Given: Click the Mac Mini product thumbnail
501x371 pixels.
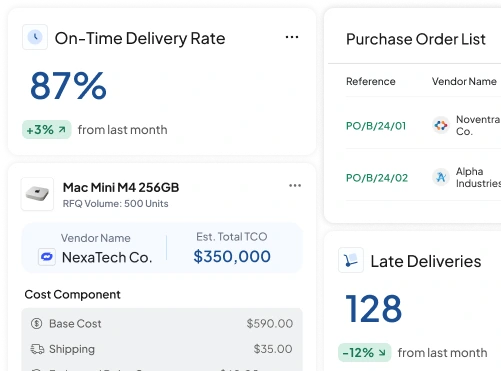Looking at the screenshot, I should (37, 194).
